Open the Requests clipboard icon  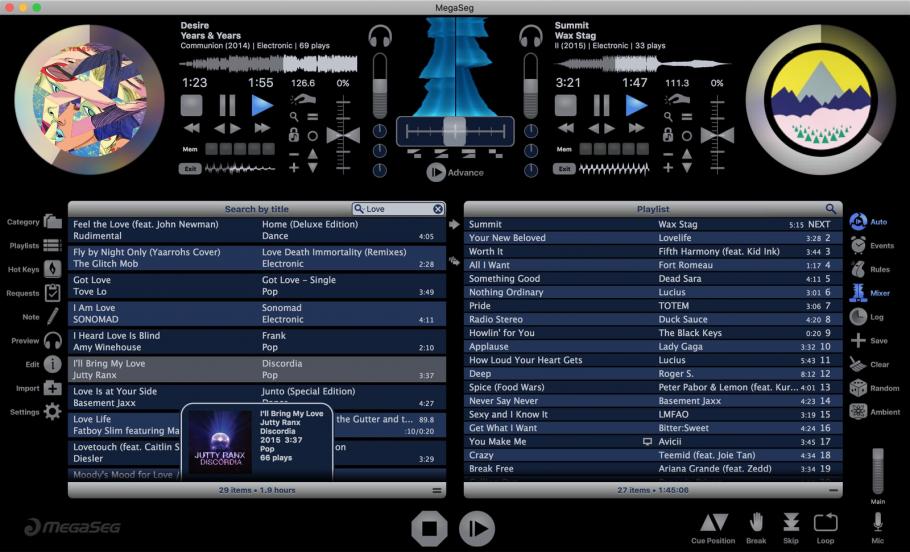coord(52,293)
